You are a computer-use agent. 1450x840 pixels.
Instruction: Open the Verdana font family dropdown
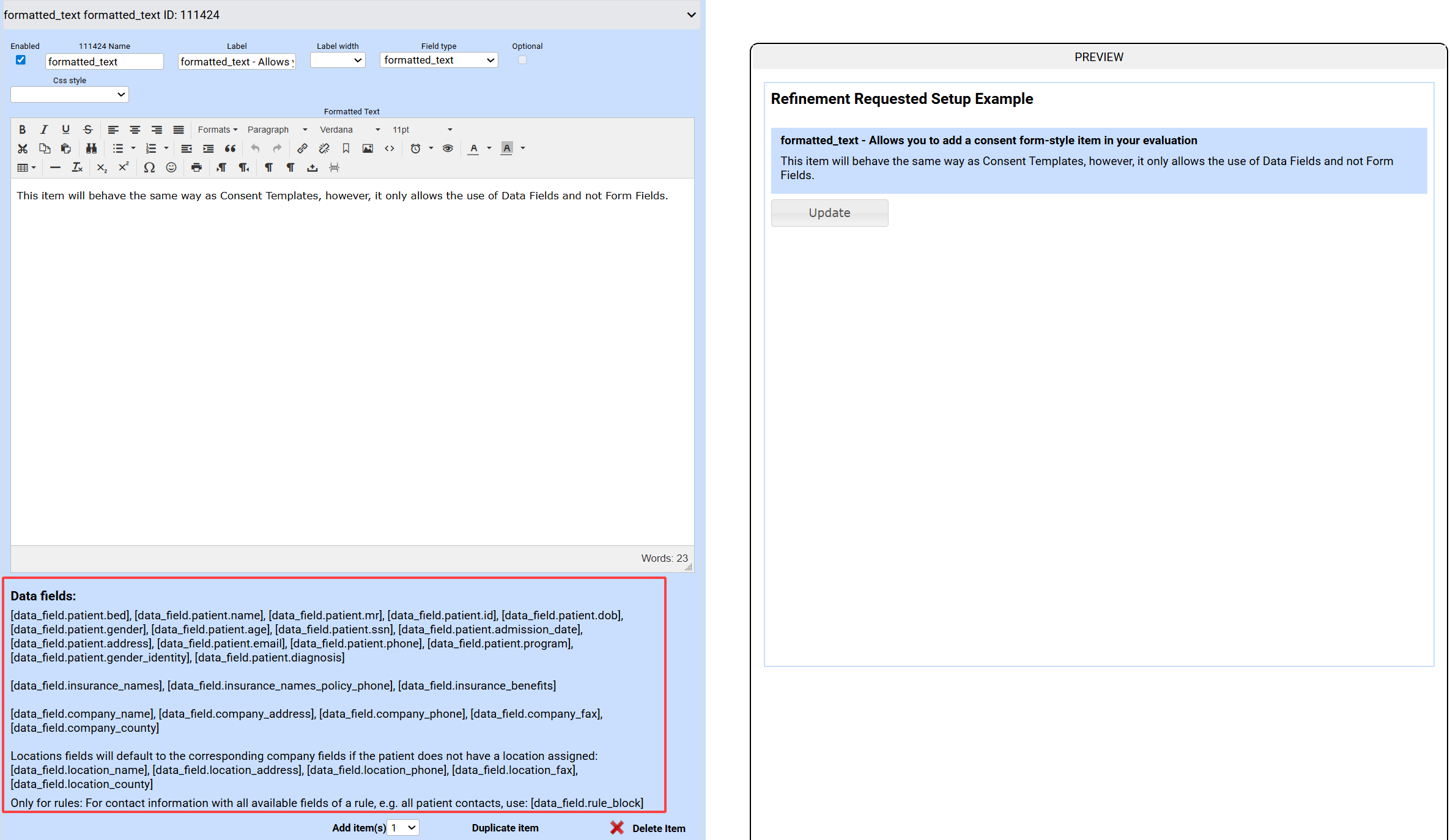click(350, 130)
